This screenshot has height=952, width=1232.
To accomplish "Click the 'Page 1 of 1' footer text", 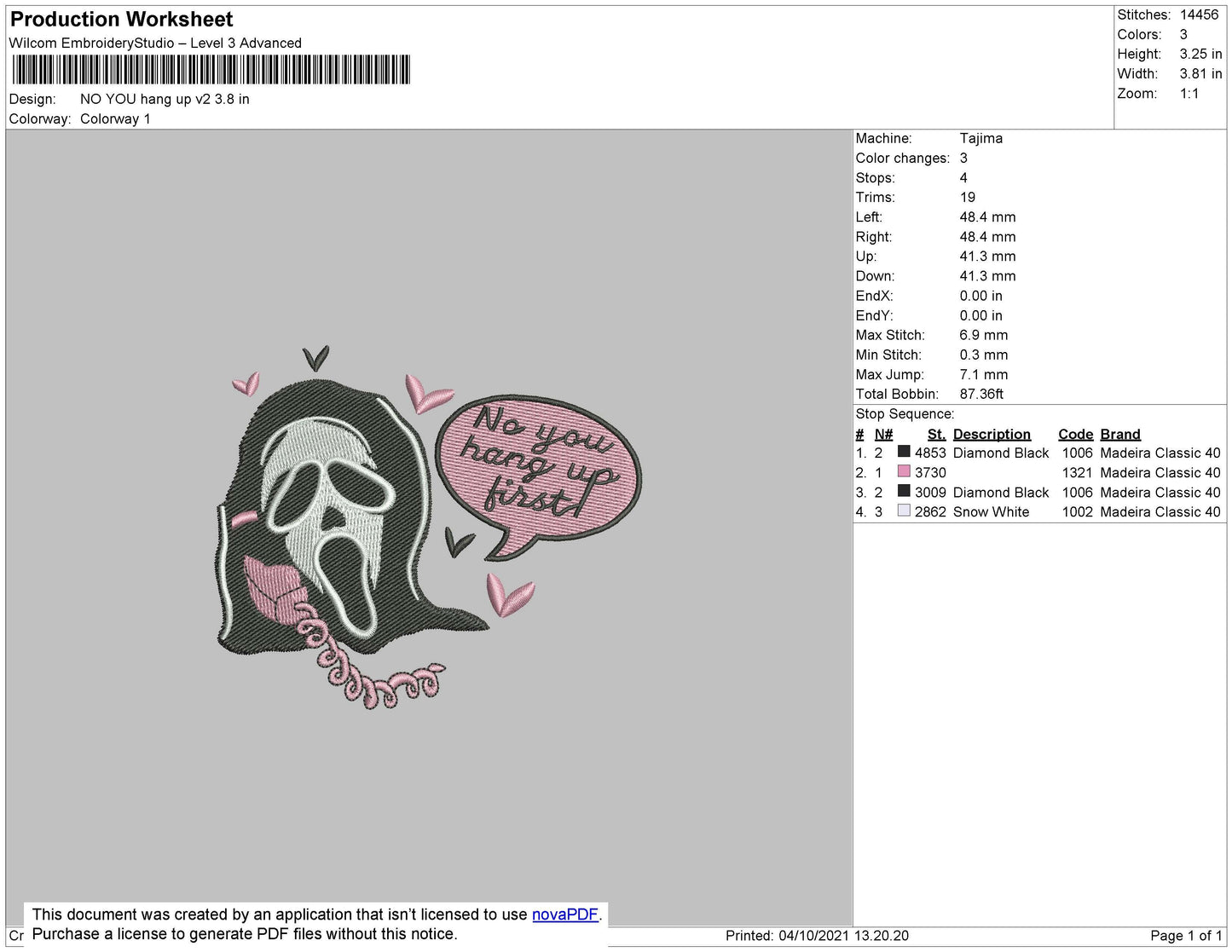I will [1186, 936].
